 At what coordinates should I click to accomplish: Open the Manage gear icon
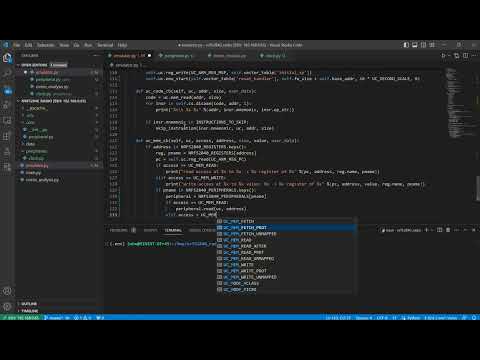pos(7,306)
